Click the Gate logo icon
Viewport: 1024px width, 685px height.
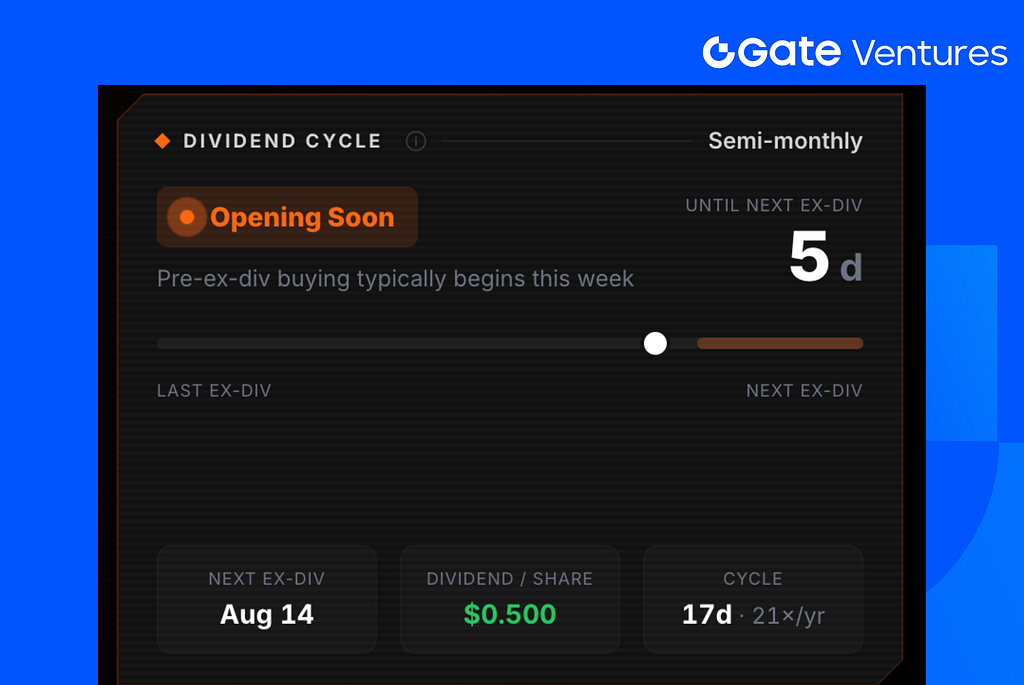[719, 52]
